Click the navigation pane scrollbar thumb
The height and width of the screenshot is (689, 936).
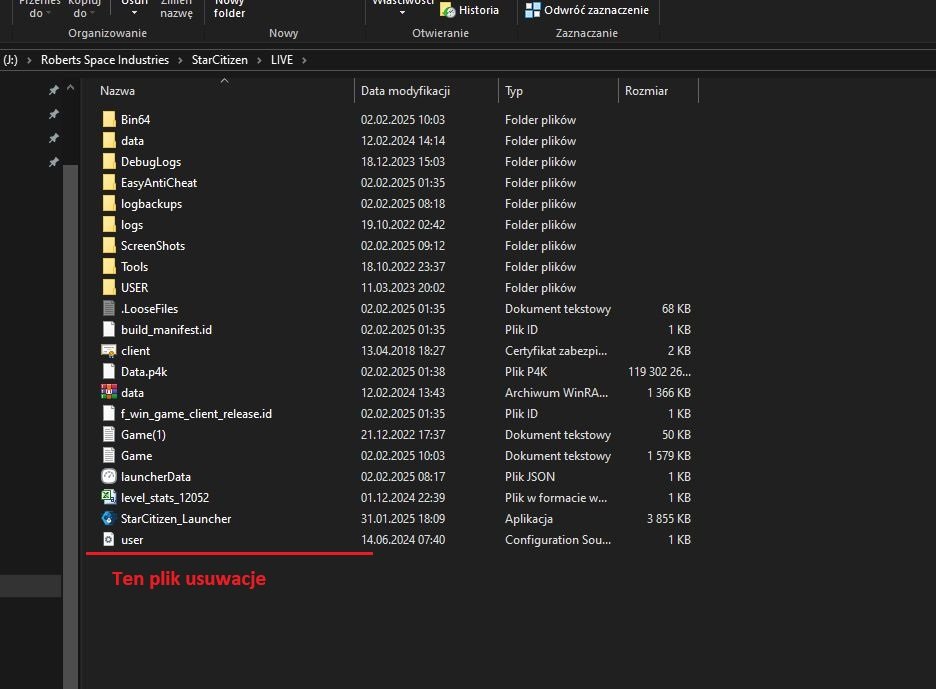tap(70, 426)
